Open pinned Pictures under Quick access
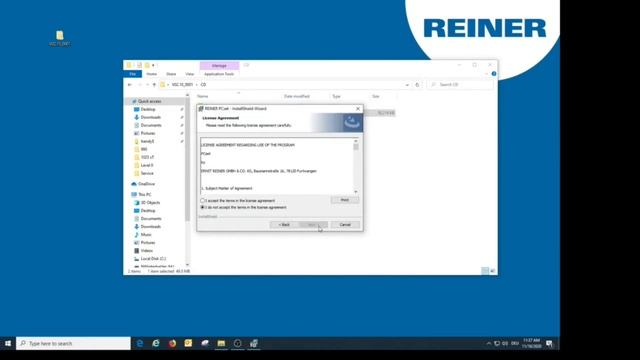This screenshot has width=640, height=360. click(148, 133)
